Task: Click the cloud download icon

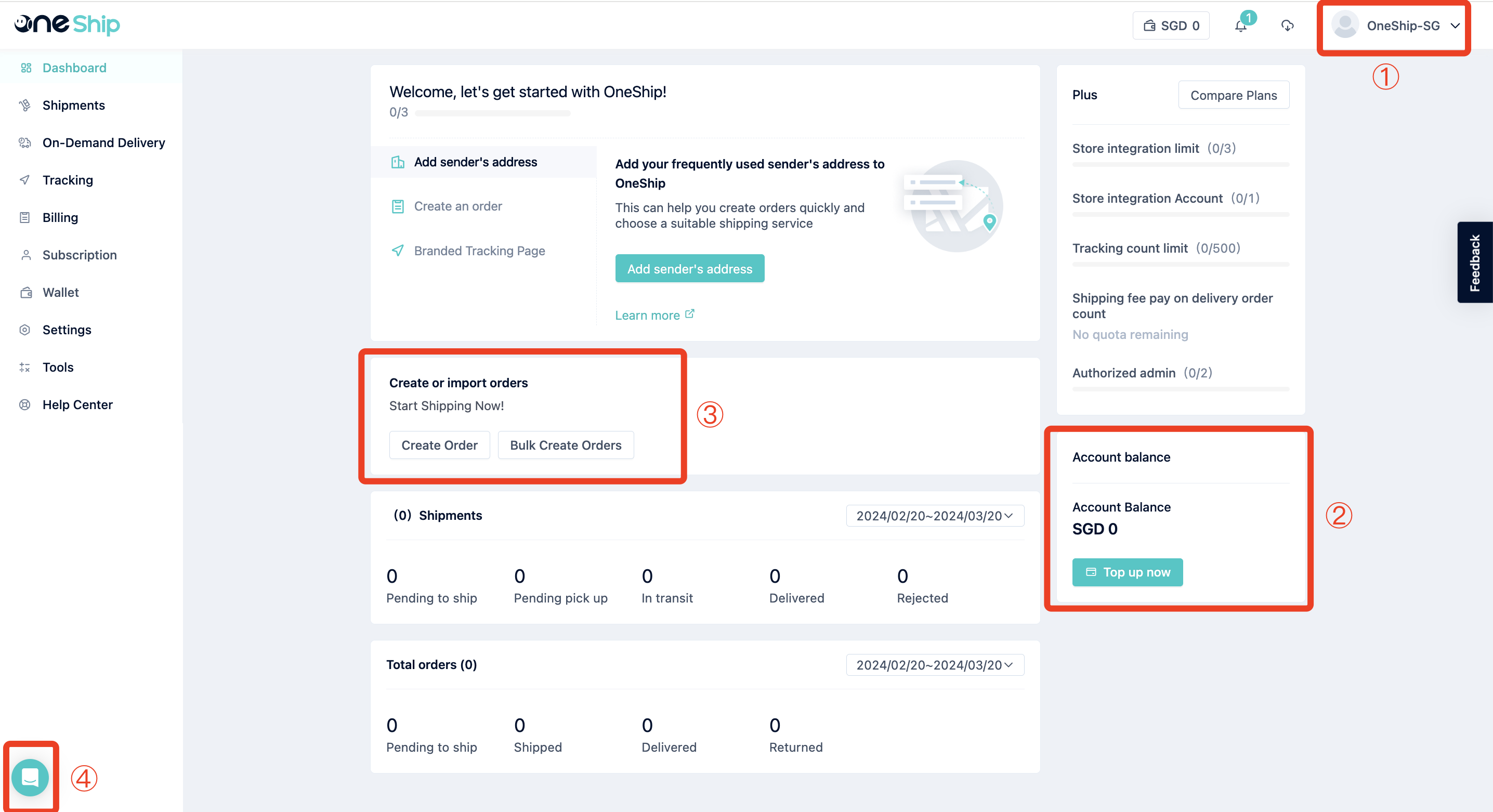Action: [1287, 25]
